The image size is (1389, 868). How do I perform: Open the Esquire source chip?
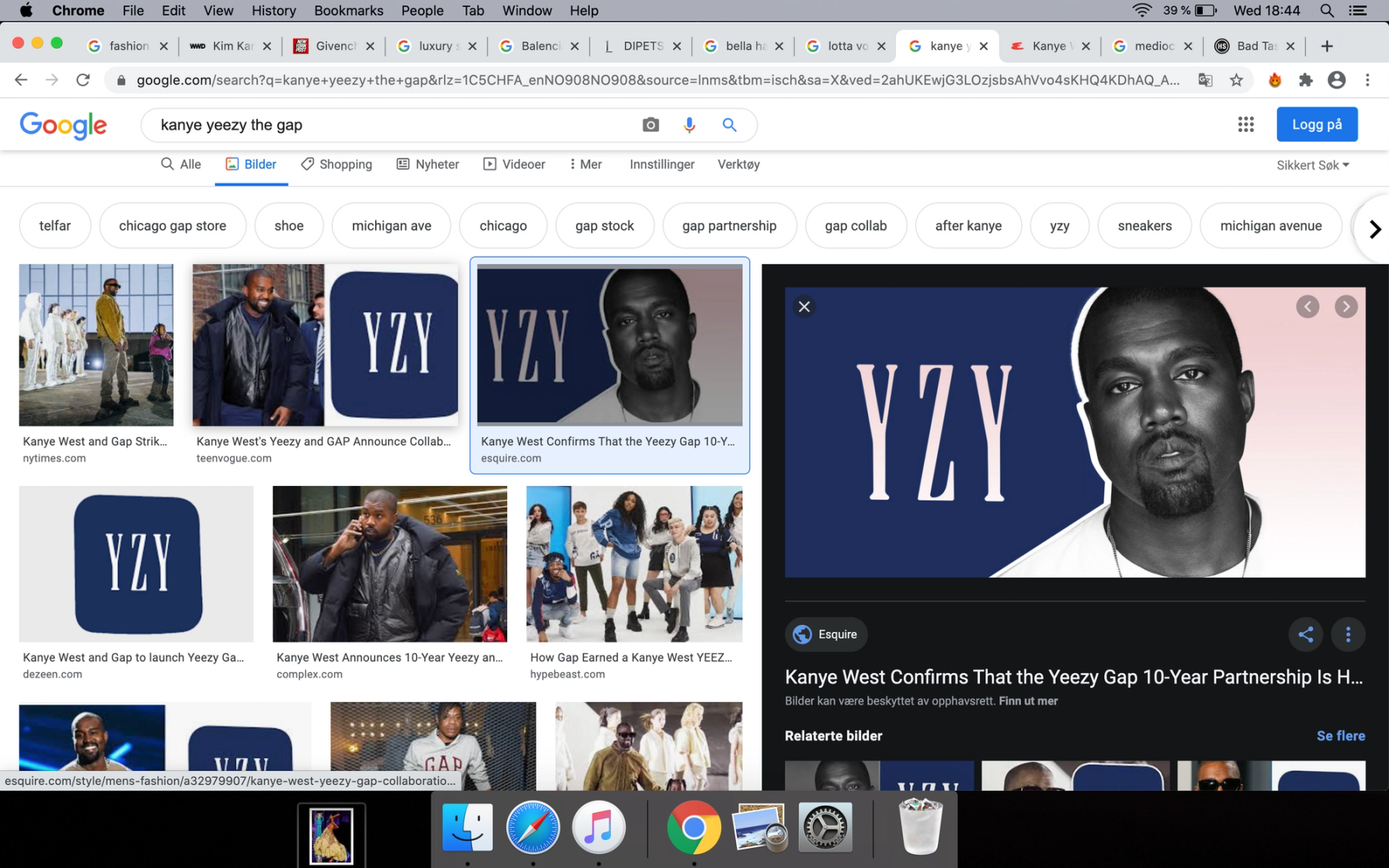[x=826, y=634]
